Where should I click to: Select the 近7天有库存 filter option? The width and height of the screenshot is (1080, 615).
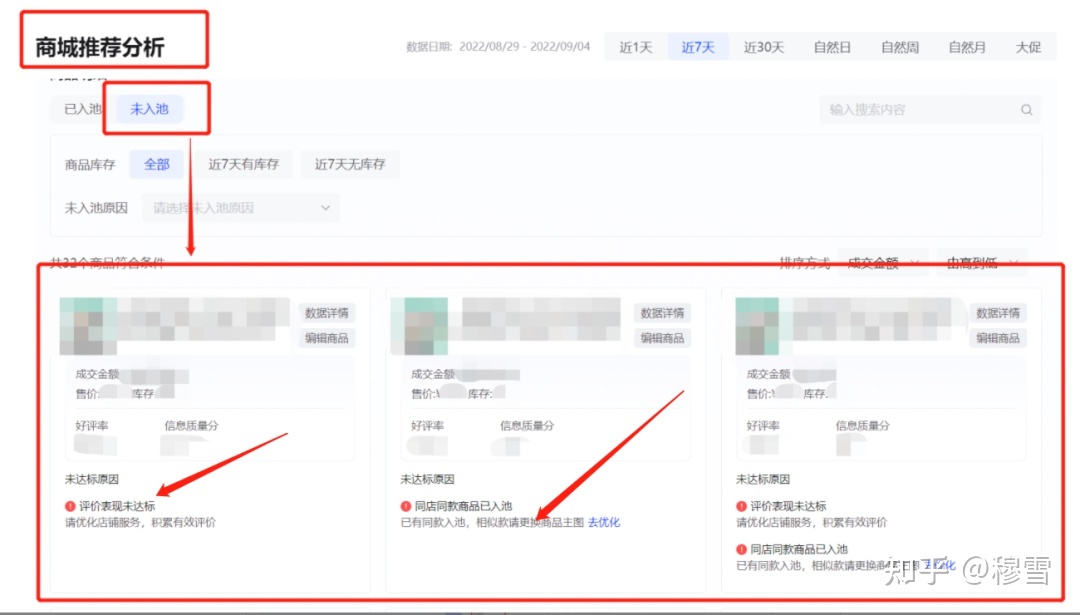(243, 165)
